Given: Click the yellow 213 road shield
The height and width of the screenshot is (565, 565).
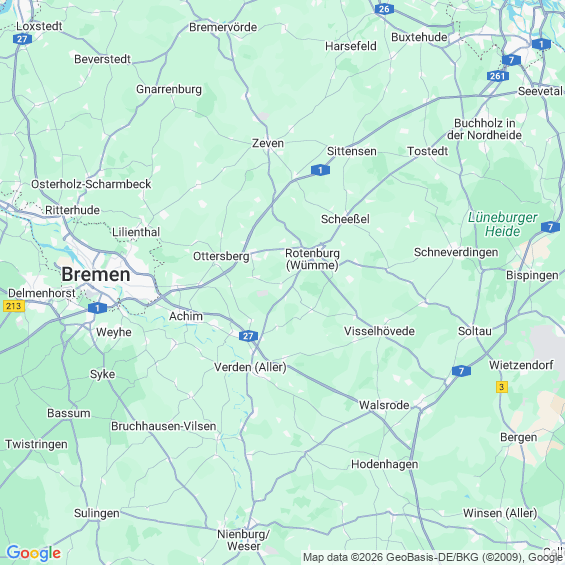Looking at the screenshot, I should pos(14,306).
